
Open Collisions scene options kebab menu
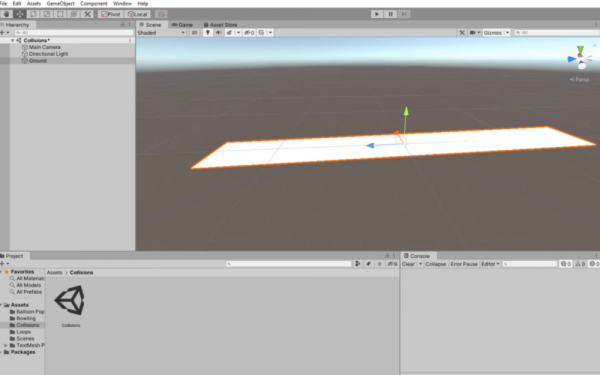(x=130, y=40)
